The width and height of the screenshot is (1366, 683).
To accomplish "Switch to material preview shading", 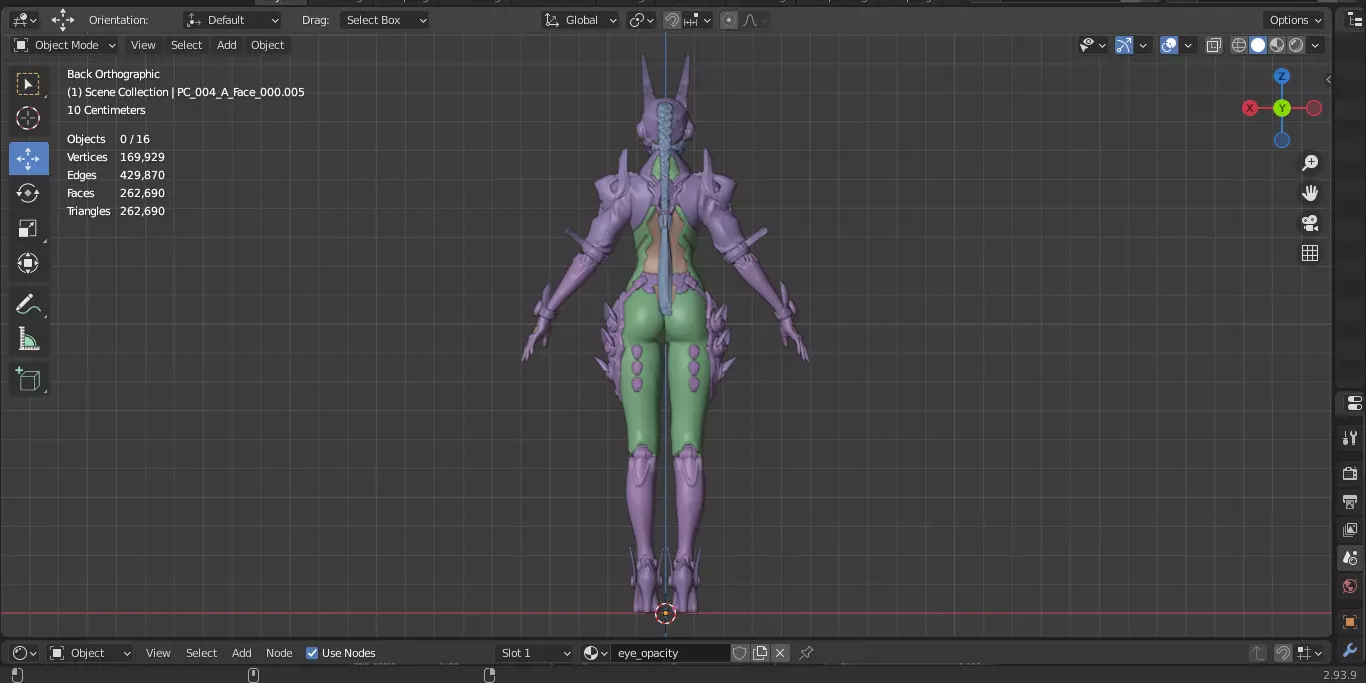I will click(x=1277, y=45).
